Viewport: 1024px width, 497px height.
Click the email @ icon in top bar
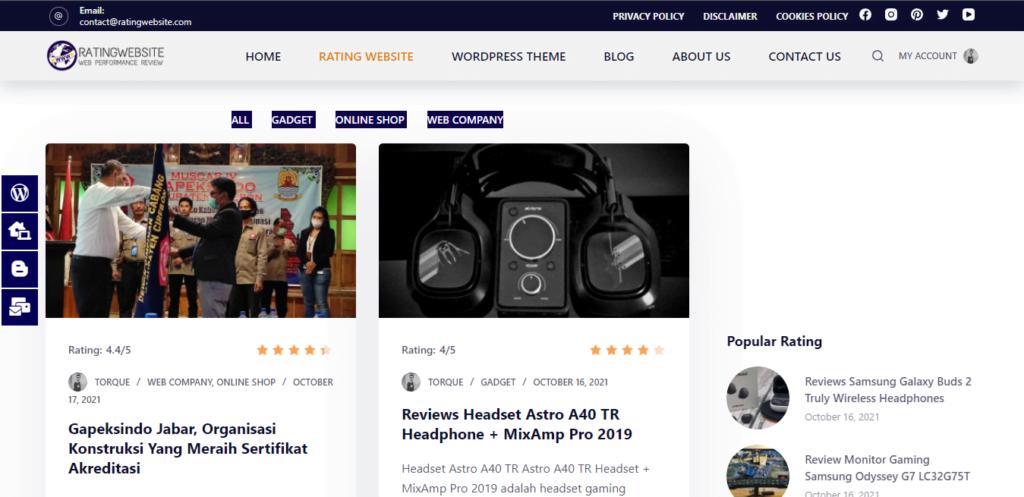[59, 16]
